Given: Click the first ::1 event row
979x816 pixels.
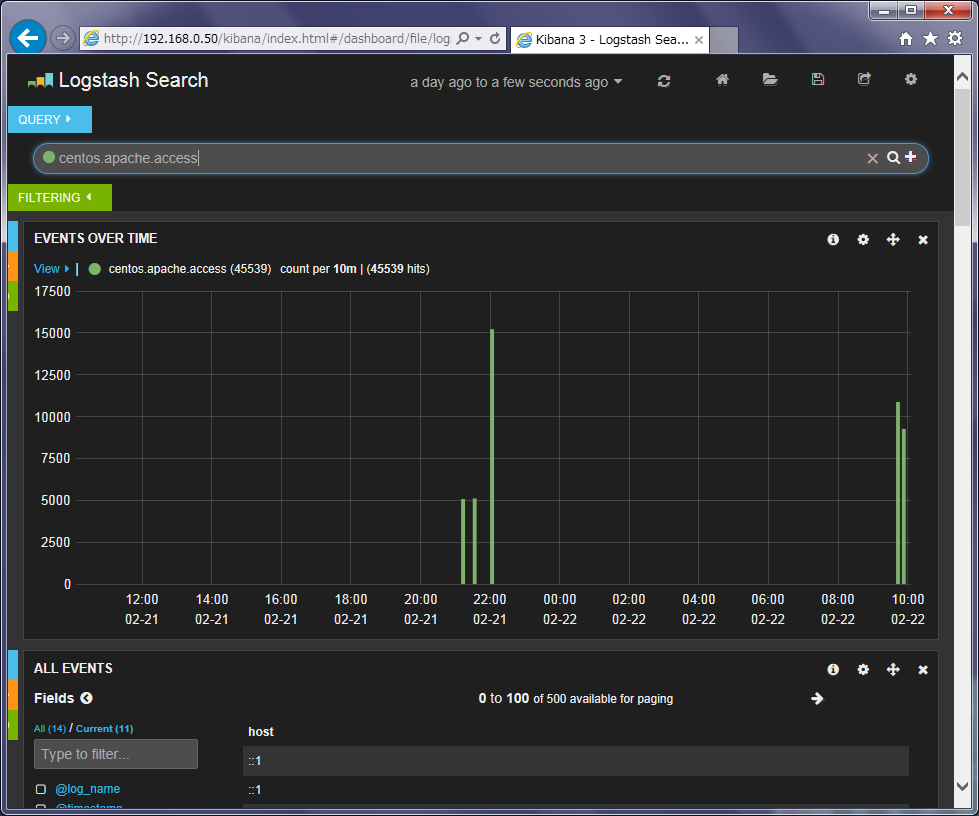Looking at the screenshot, I should point(576,761).
